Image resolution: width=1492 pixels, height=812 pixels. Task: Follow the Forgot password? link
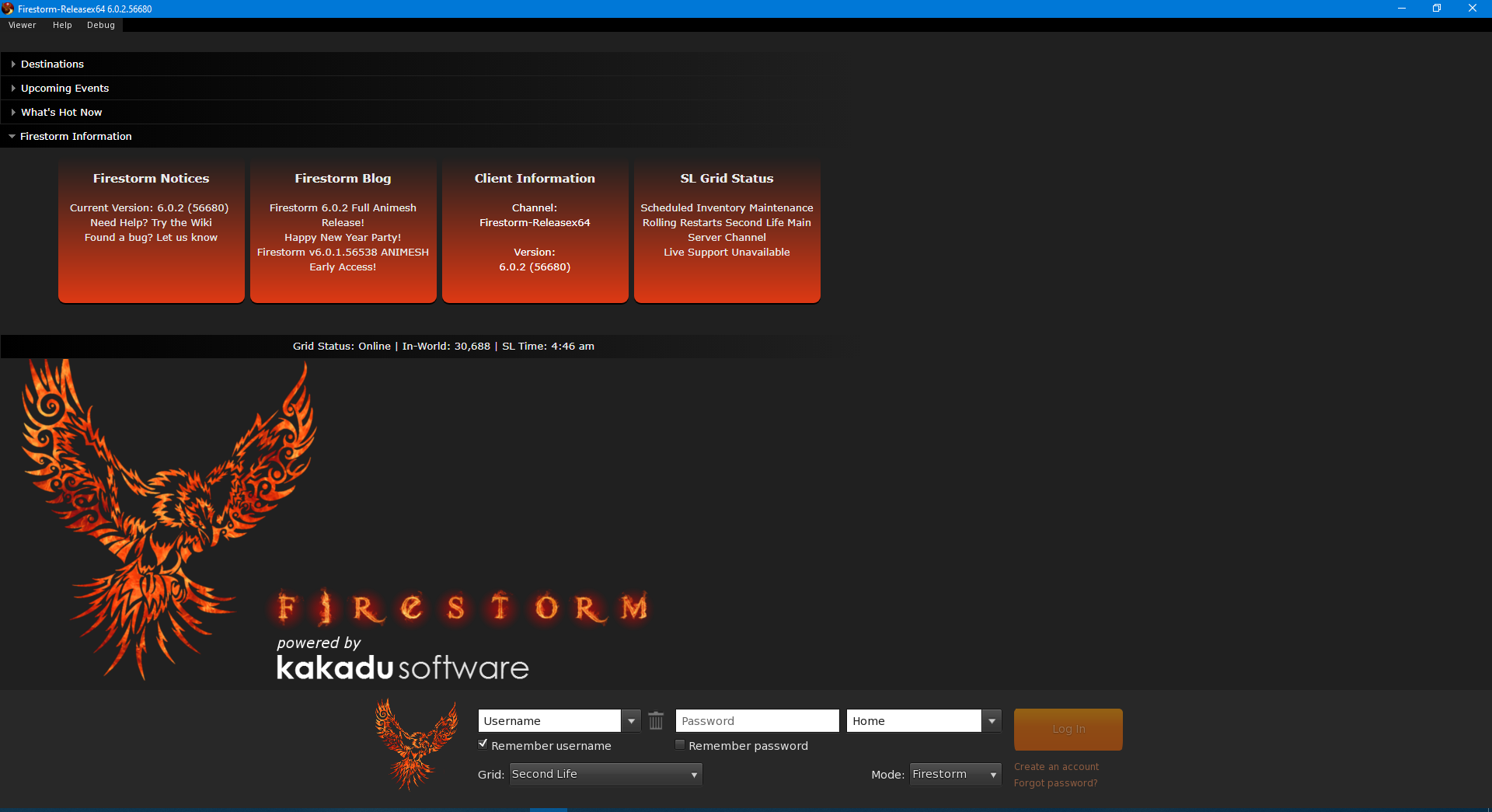[1055, 783]
